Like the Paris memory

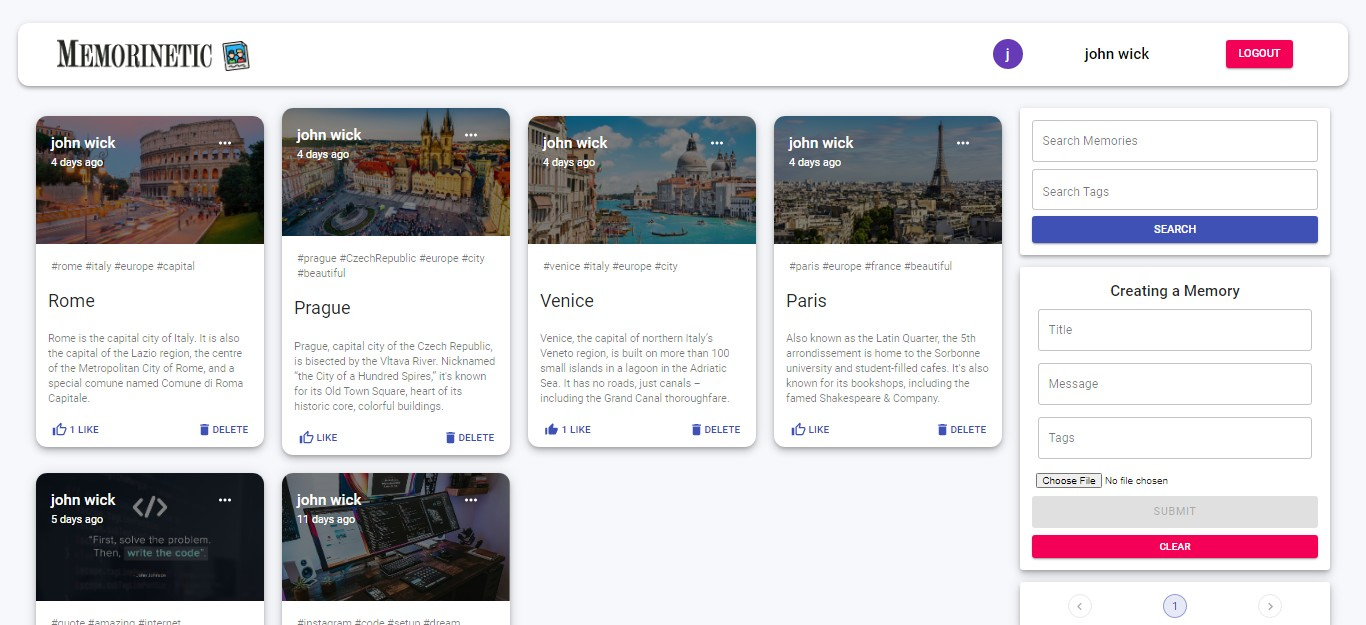coord(810,430)
